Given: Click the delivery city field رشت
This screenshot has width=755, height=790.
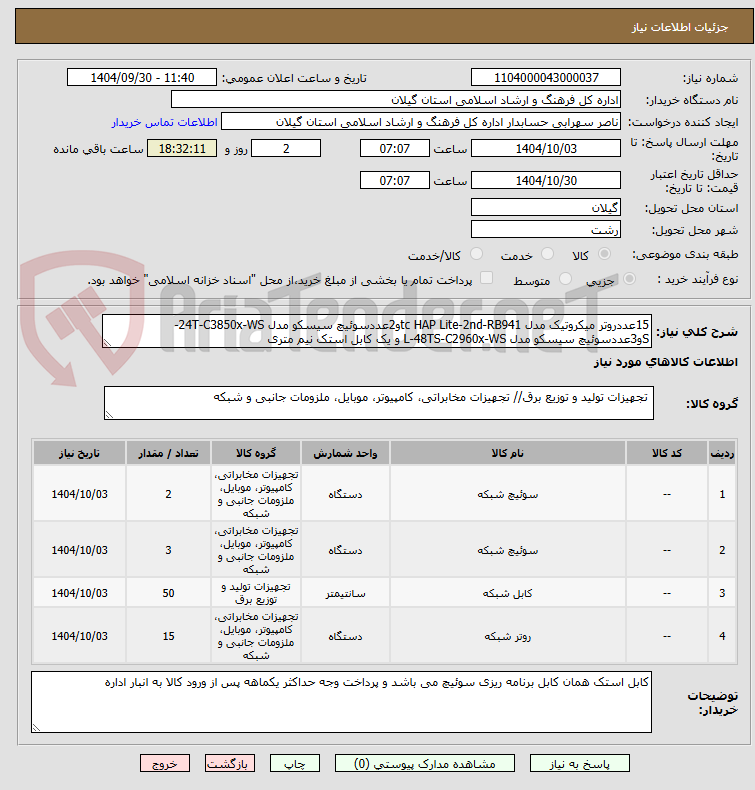Looking at the screenshot, I should (x=546, y=229).
